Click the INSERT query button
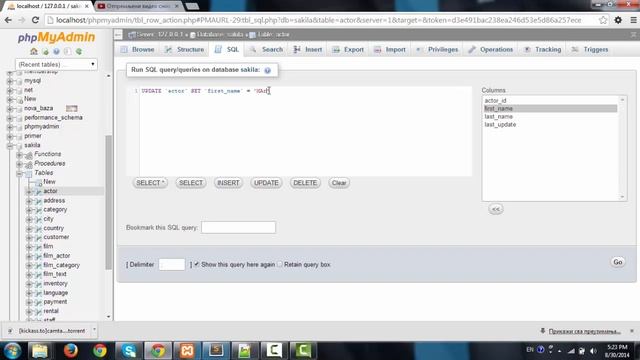The image size is (640, 360). [228, 183]
